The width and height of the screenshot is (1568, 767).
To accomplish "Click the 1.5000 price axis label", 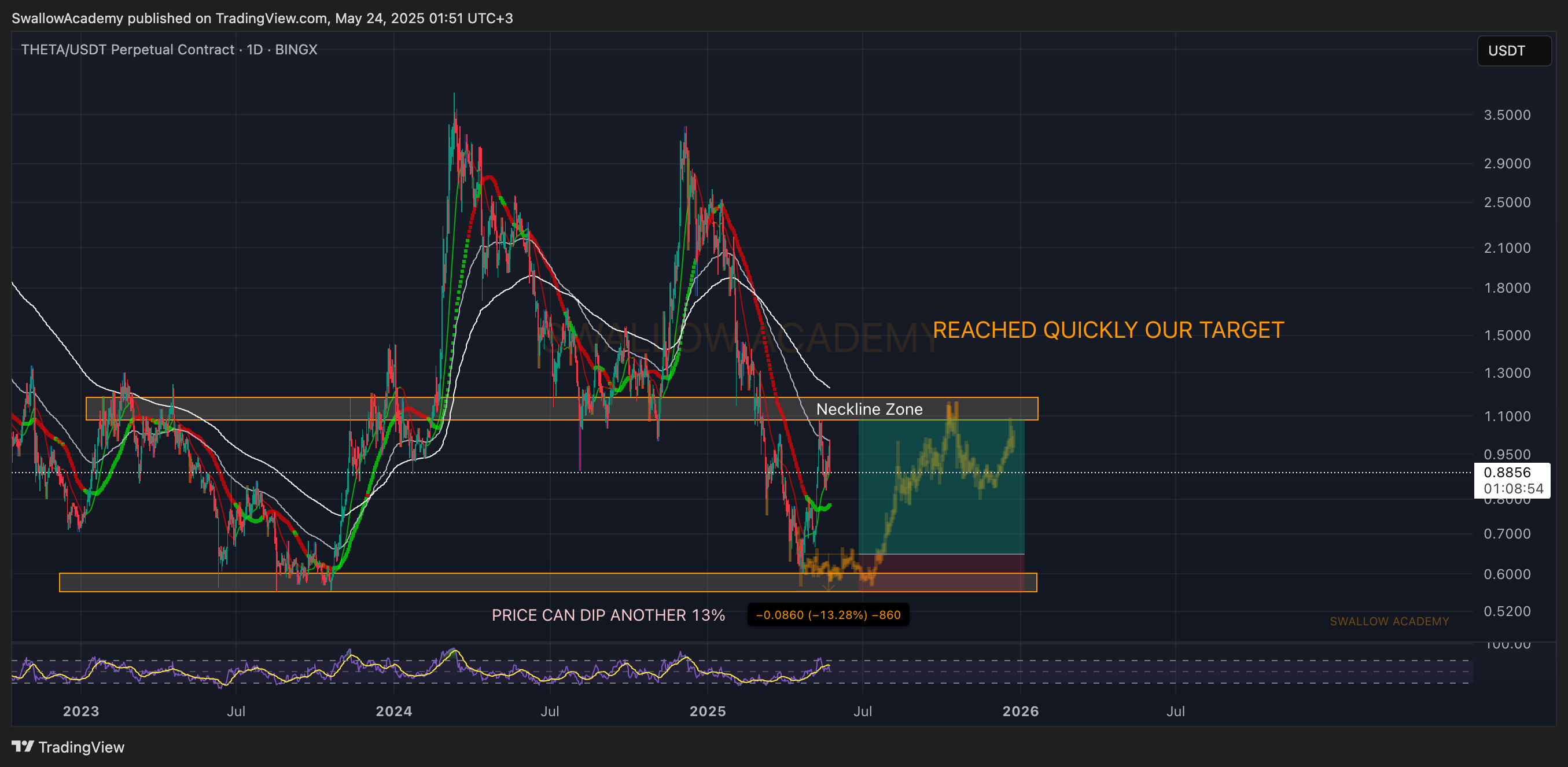I will 1507,335.
